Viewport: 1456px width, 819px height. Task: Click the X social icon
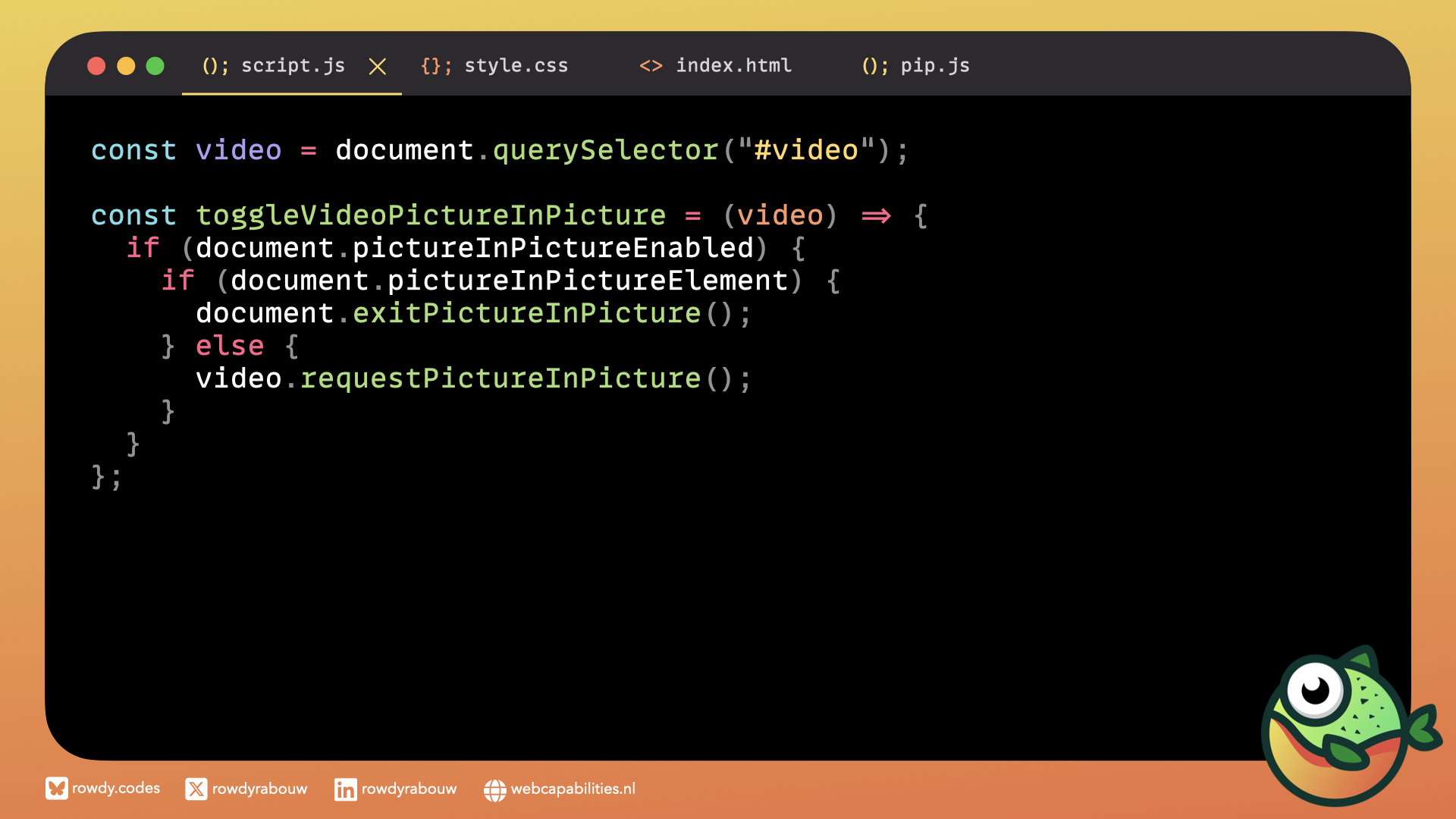click(x=196, y=789)
